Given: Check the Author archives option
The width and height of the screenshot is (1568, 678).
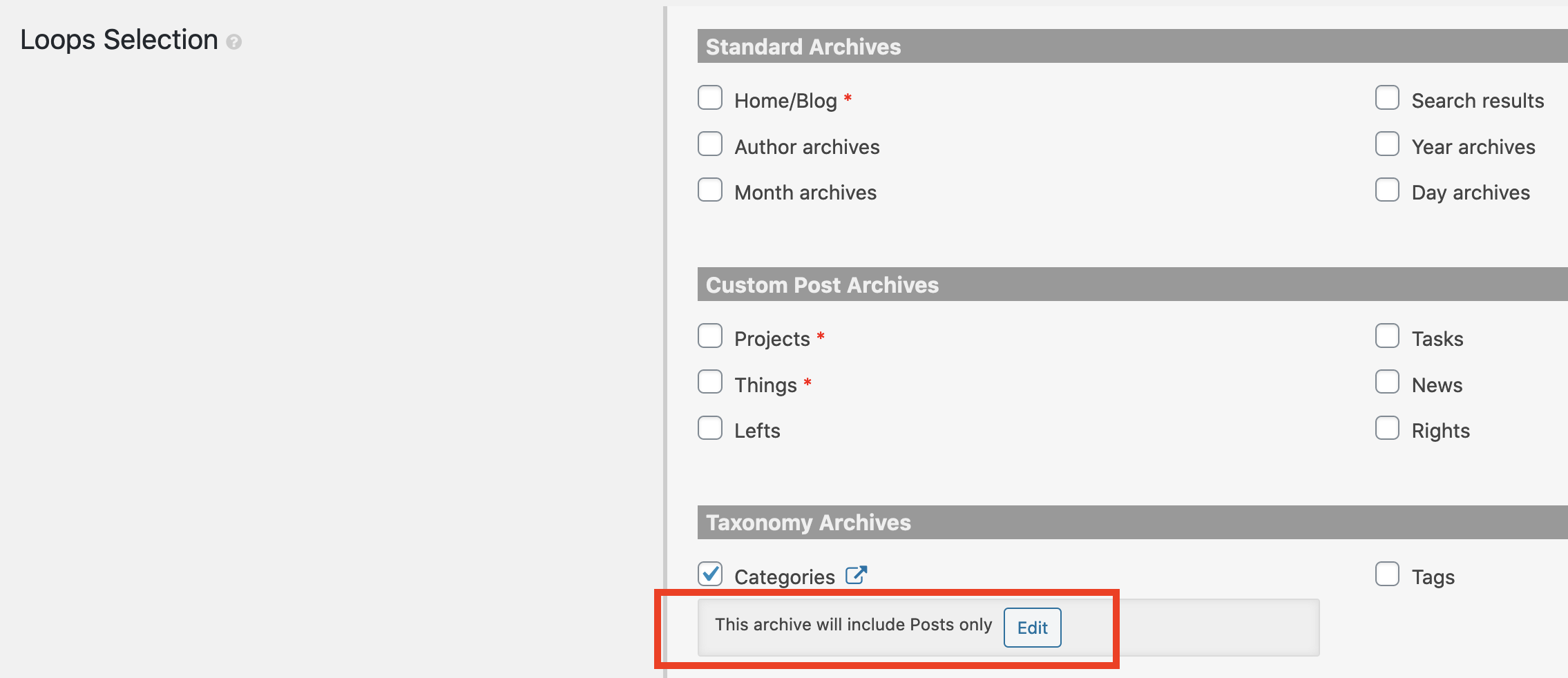Looking at the screenshot, I should click(x=710, y=144).
